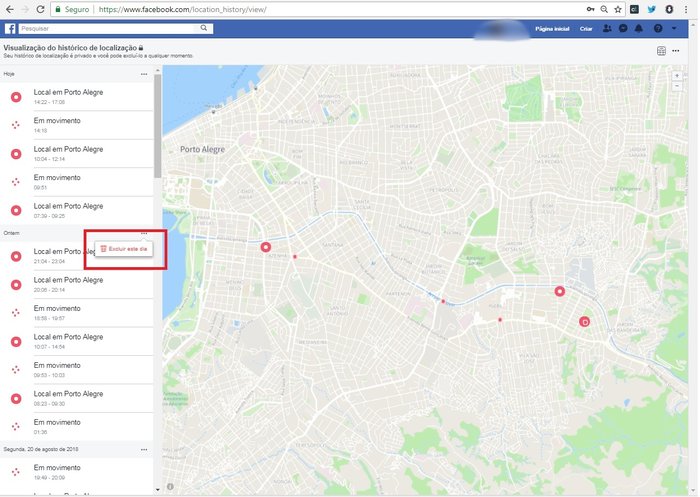
Task: Open Chrome's three-dot menu
Action: [x=686, y=9]
